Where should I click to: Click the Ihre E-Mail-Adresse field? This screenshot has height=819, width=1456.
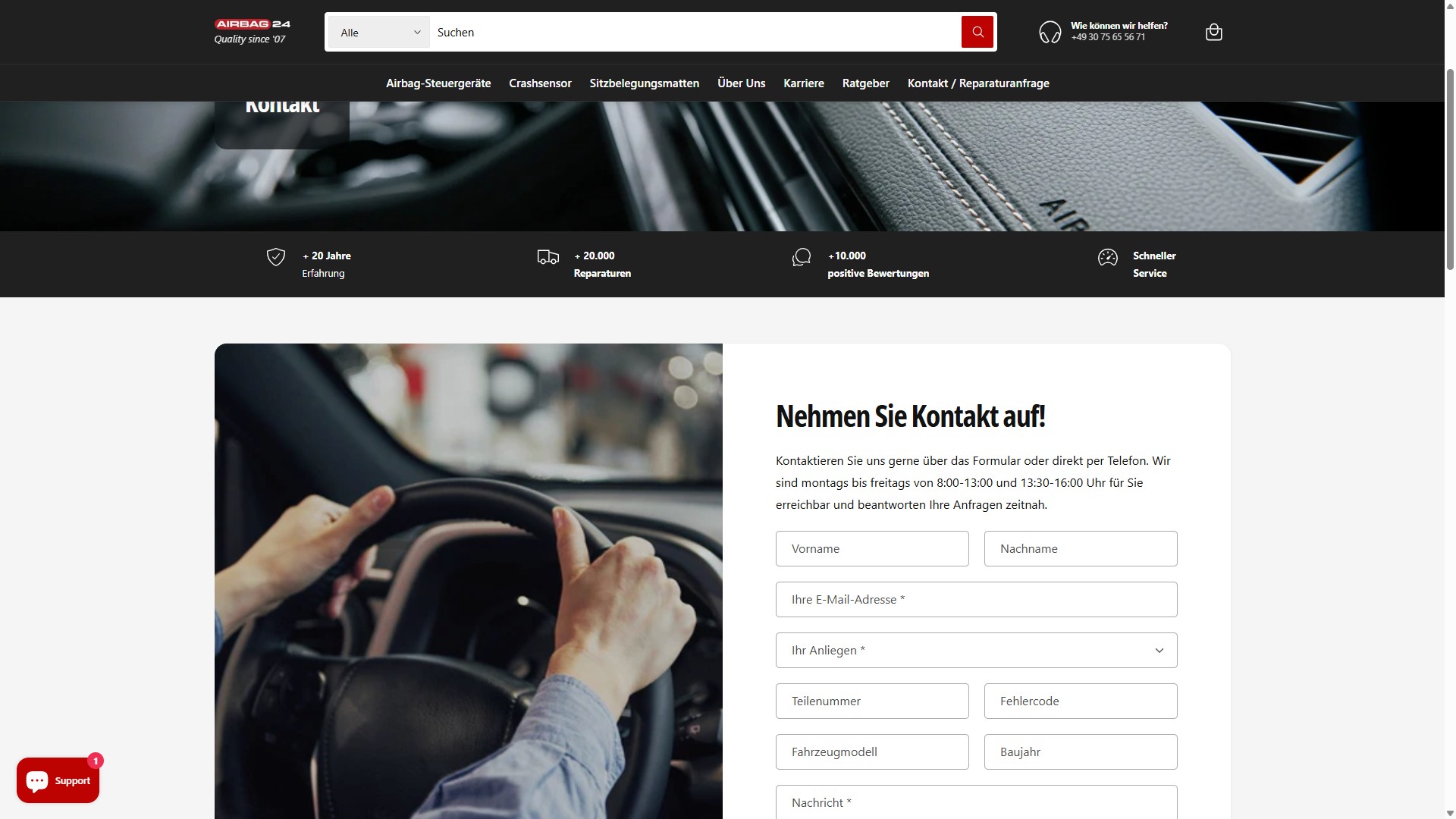point(976,599)
